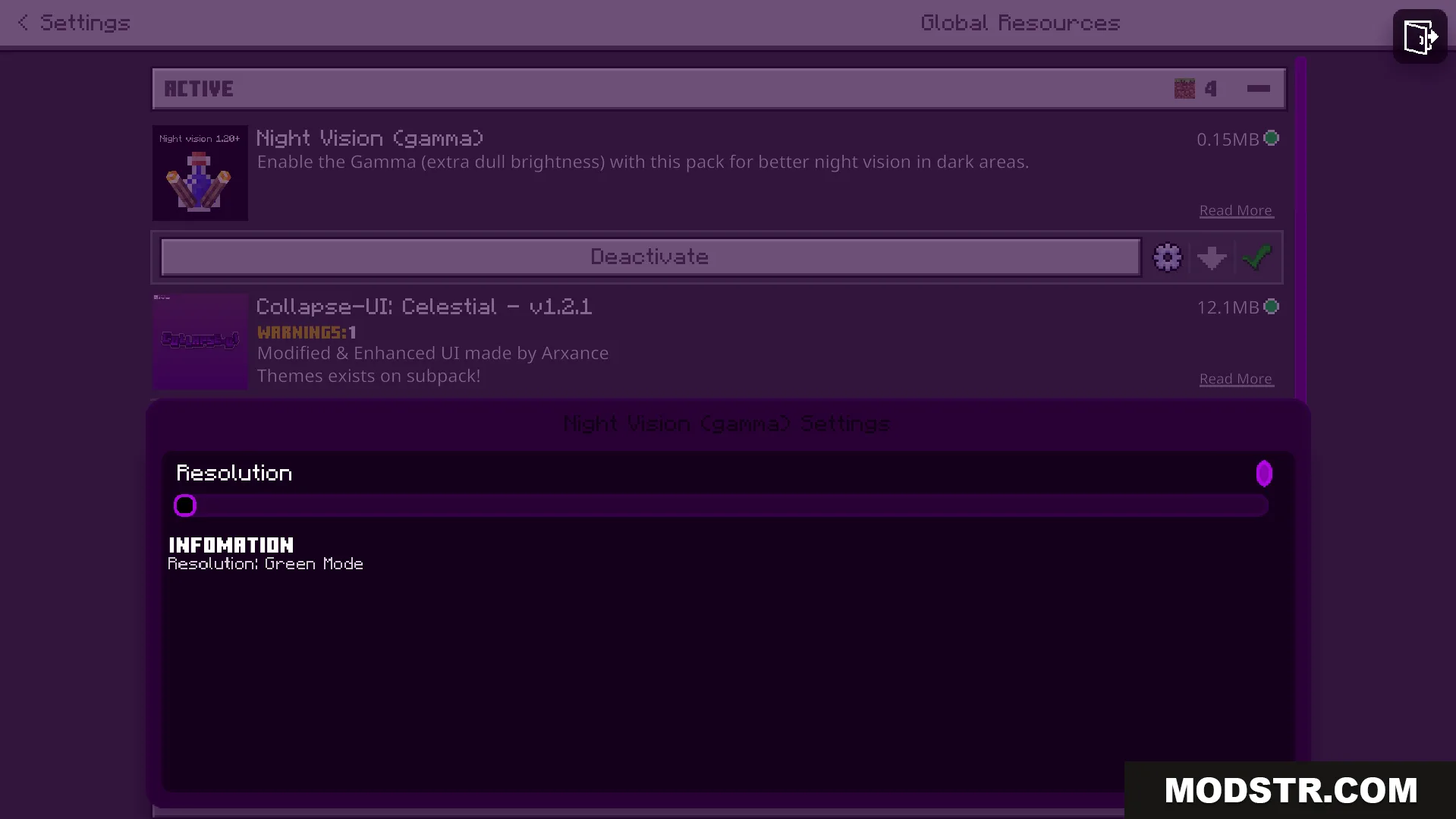Click the exit door icon
Image resolution: width=1456 pixels, height=819 pixels.
[1420, 36]
